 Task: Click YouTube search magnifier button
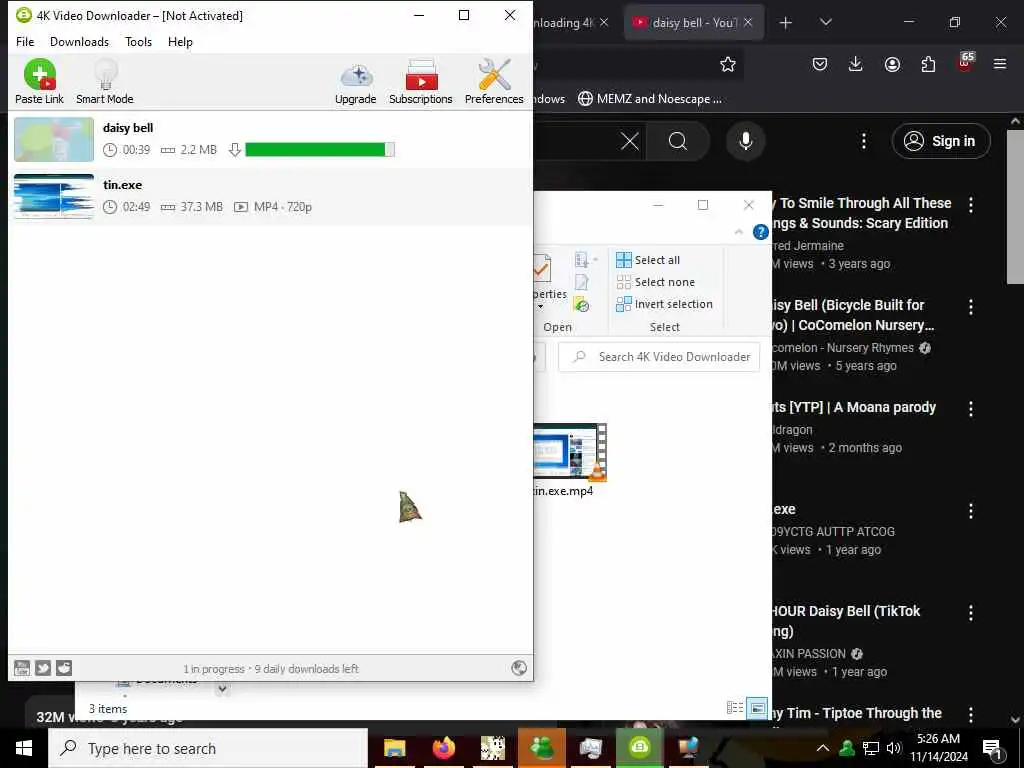[678, 141]
